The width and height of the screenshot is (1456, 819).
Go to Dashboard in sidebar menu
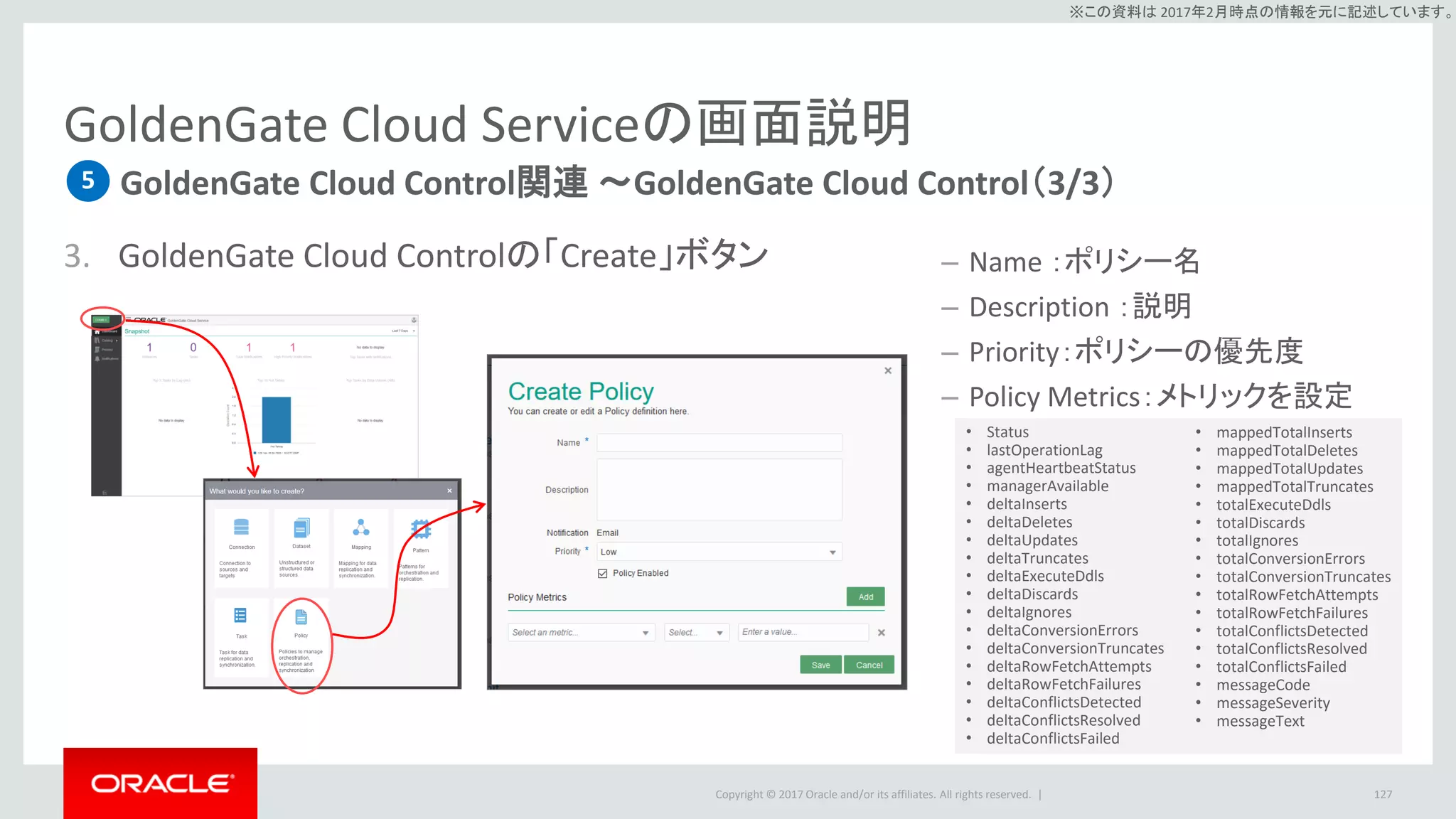coord(107,332)
